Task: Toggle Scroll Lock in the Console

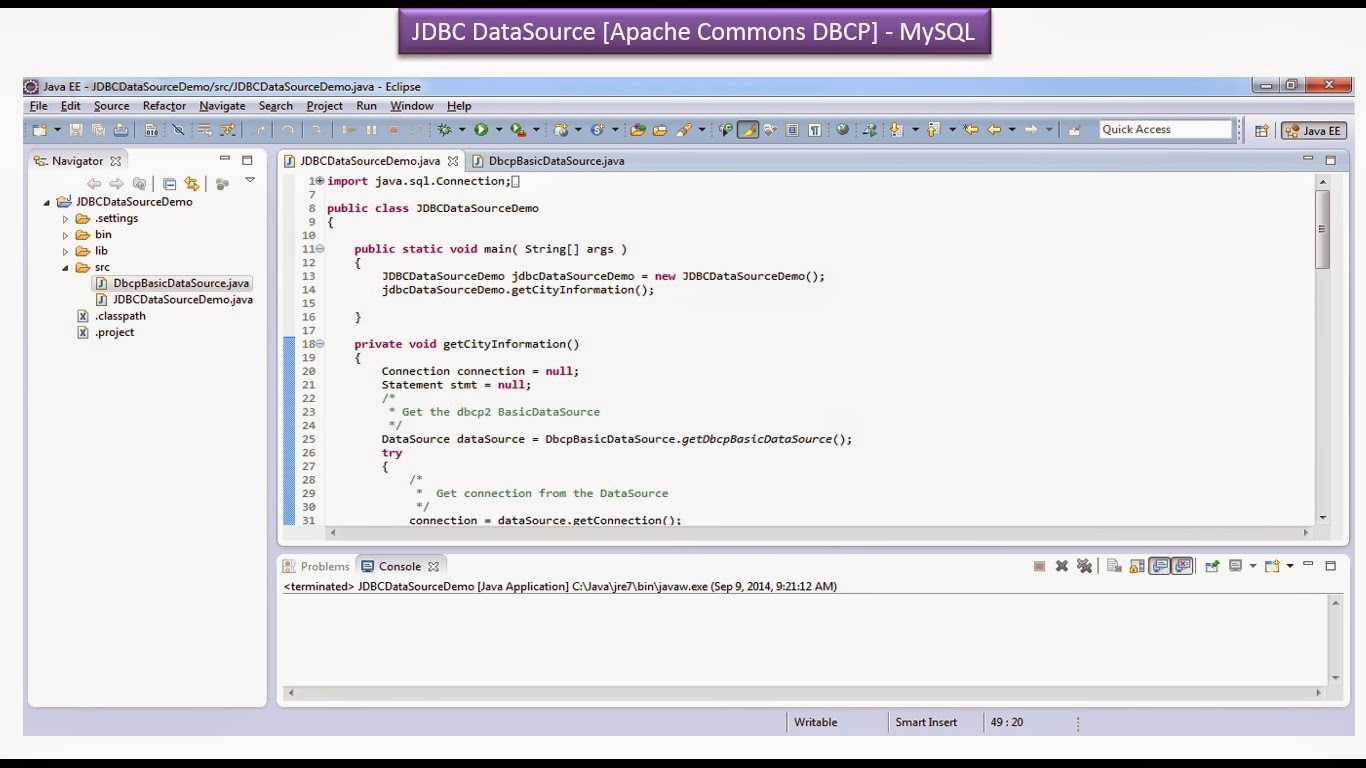Action: 1134,565
